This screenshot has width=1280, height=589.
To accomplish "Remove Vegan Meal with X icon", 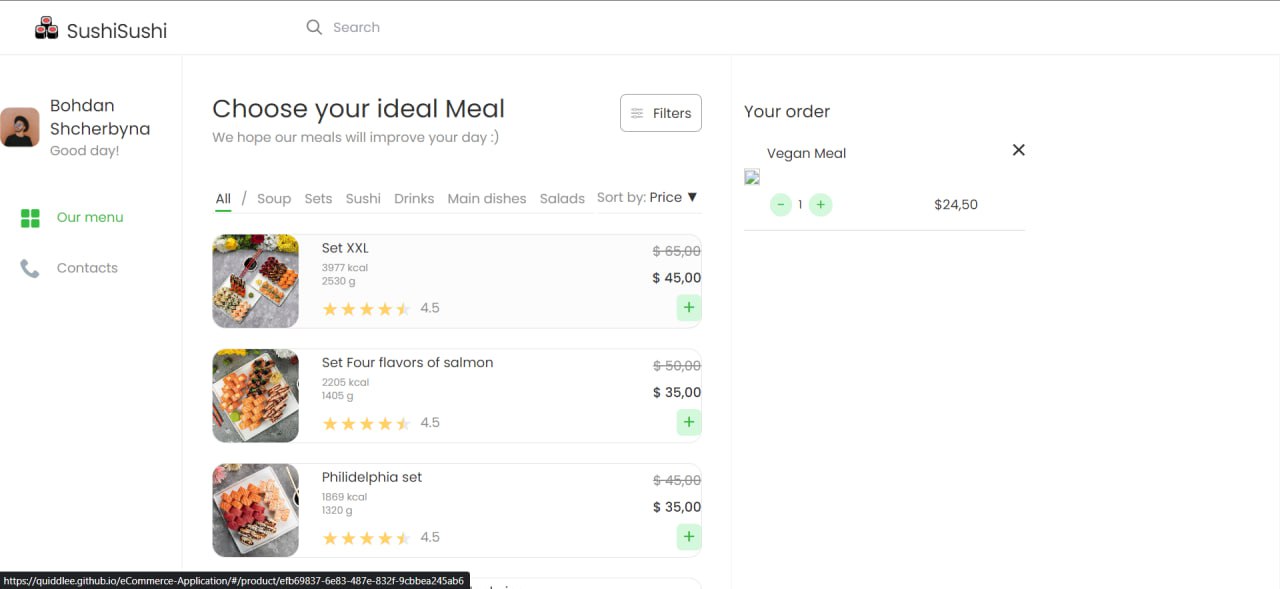I will [x=1018, y=150].
